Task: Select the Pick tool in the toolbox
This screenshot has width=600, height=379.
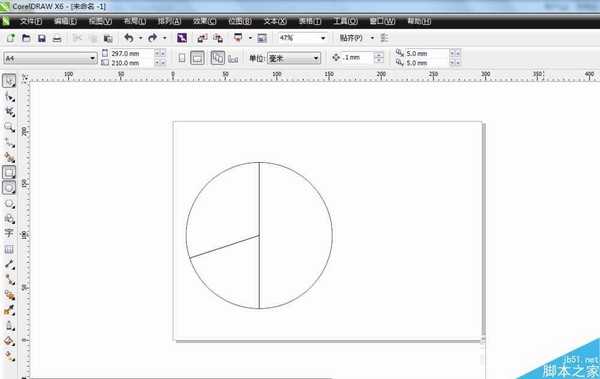Action: click(9, 81)
